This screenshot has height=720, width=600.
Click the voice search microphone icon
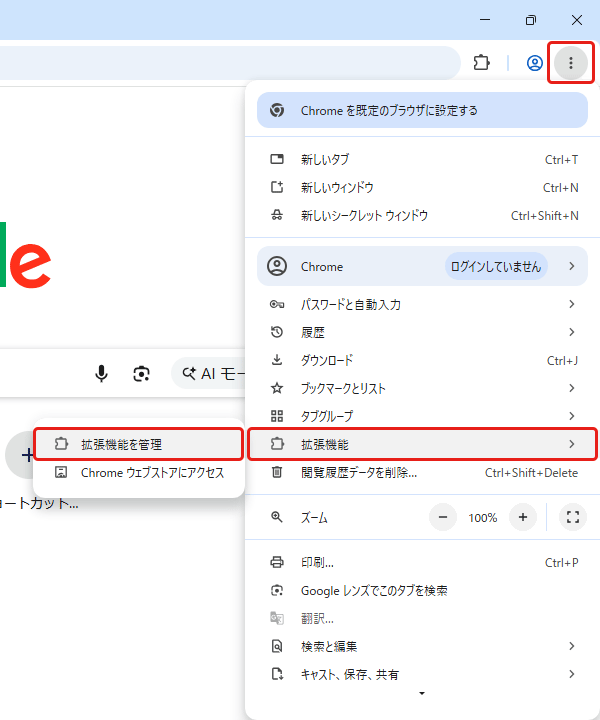101,374
